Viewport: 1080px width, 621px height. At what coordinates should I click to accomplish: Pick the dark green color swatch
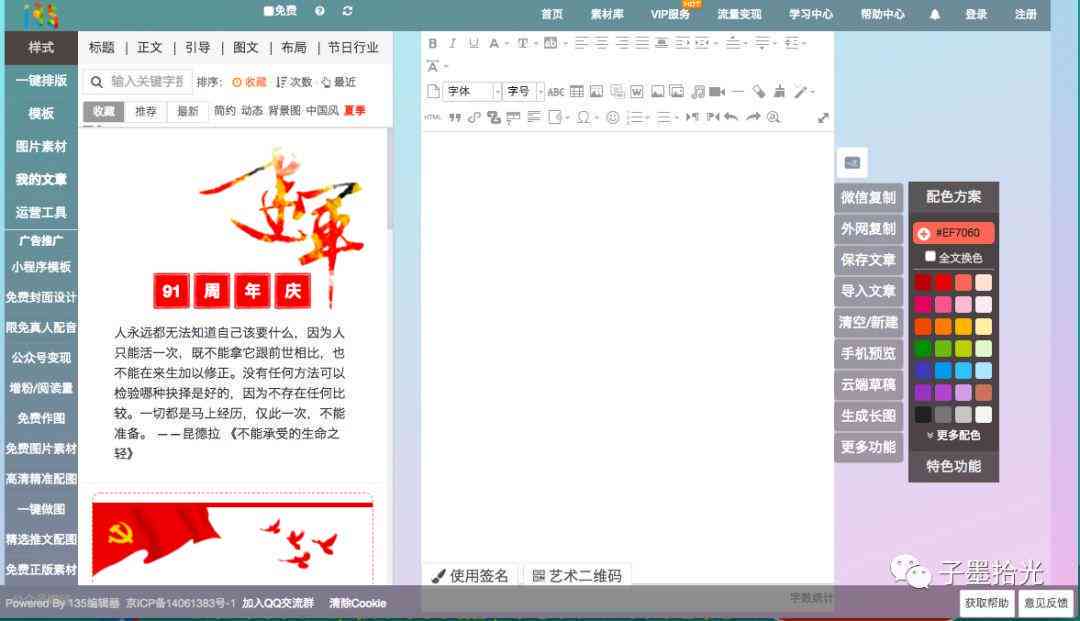[923, 348]
